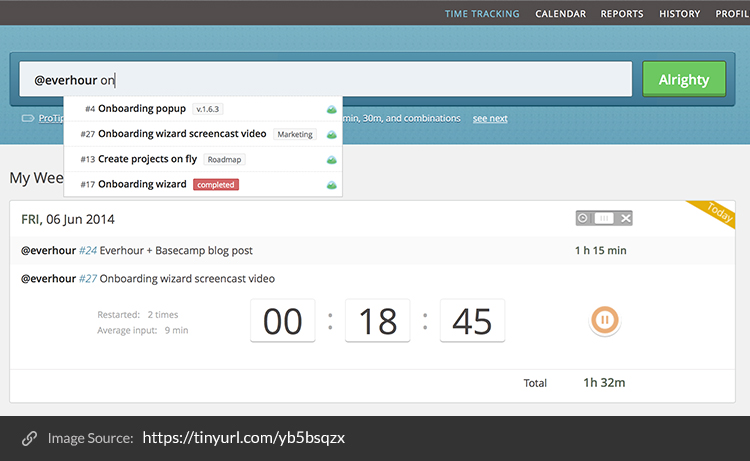
Task: Click the middle bars handle in entry toolbar
Action: (604, 219)
